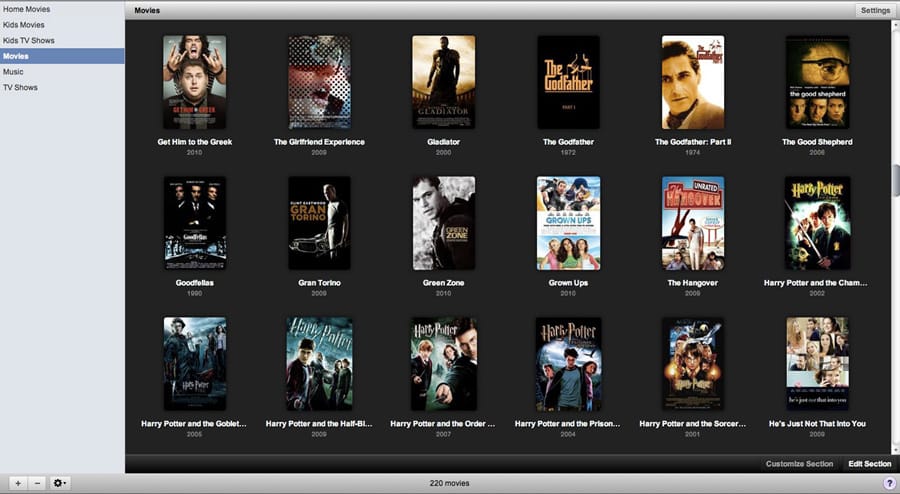
Task: Click the Green Zone title text
Action: coord(444,283)
